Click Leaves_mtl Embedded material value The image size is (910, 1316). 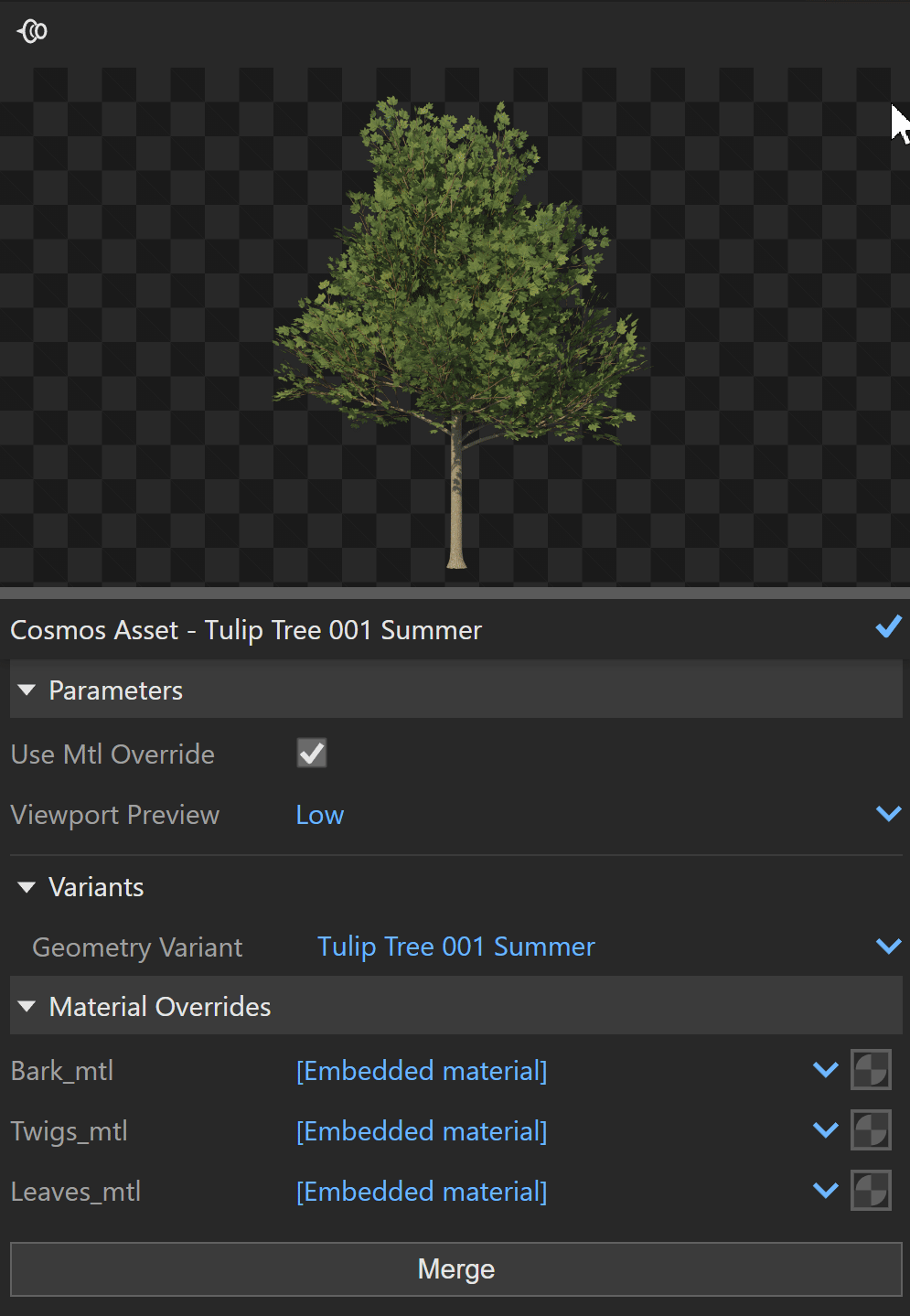[422, 1192]
